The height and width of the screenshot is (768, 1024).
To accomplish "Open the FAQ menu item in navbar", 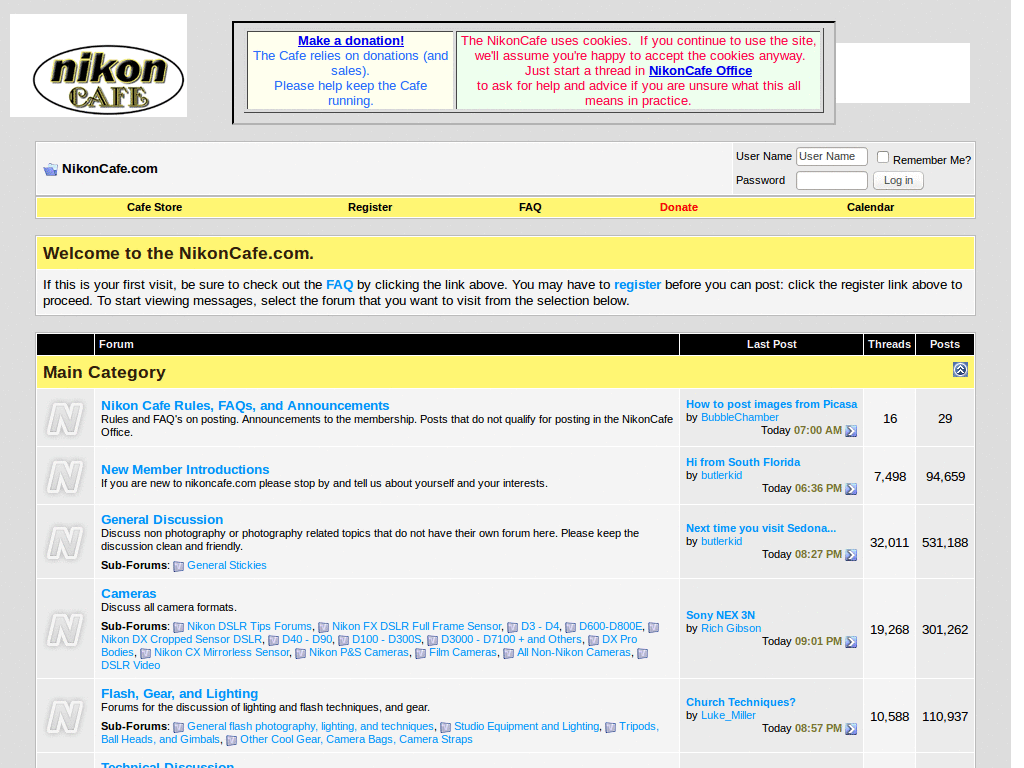I will pos(530,208).
